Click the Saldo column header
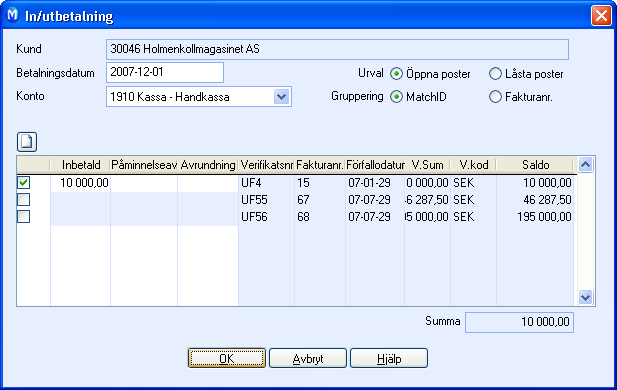617x390 pixels. tap(535, 165)
